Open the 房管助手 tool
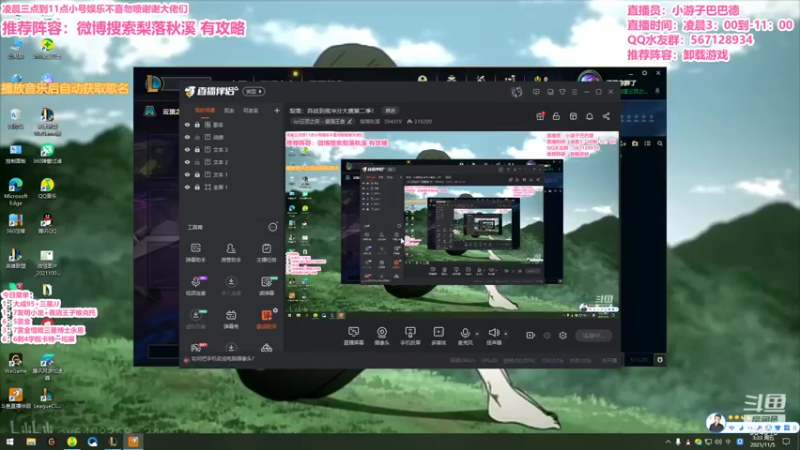Viewport: 800px width, 450px height. pos(231,252)
